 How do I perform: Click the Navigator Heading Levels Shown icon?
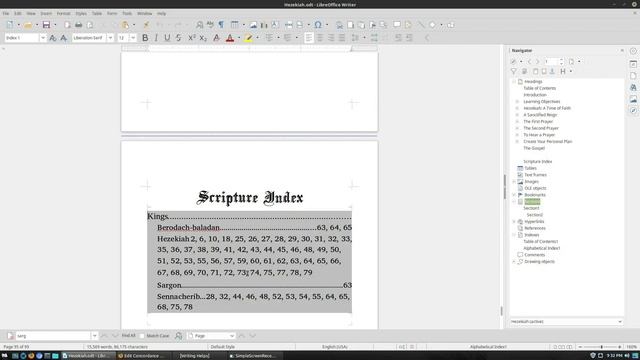pos(563,71)
